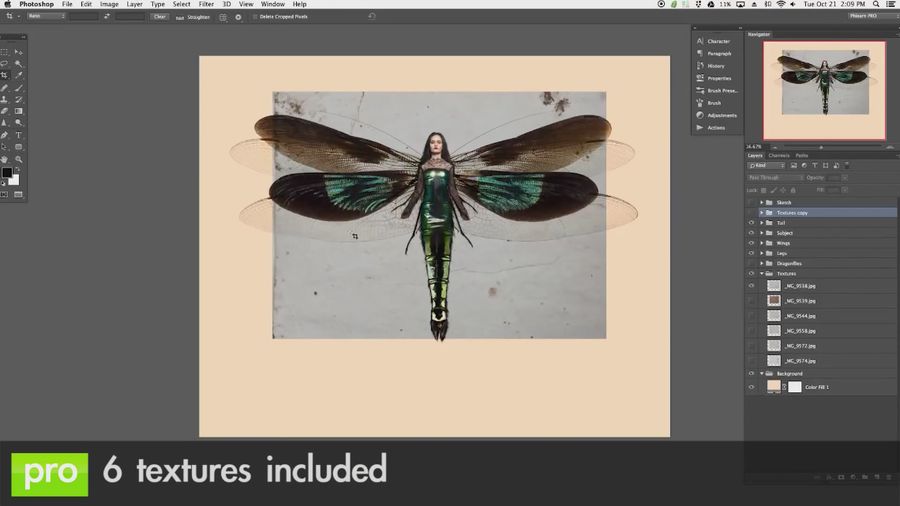The height and width of the screenshot is (506, 900).
Task: Switch to the Channels tab
Action: tap(779, 155)
